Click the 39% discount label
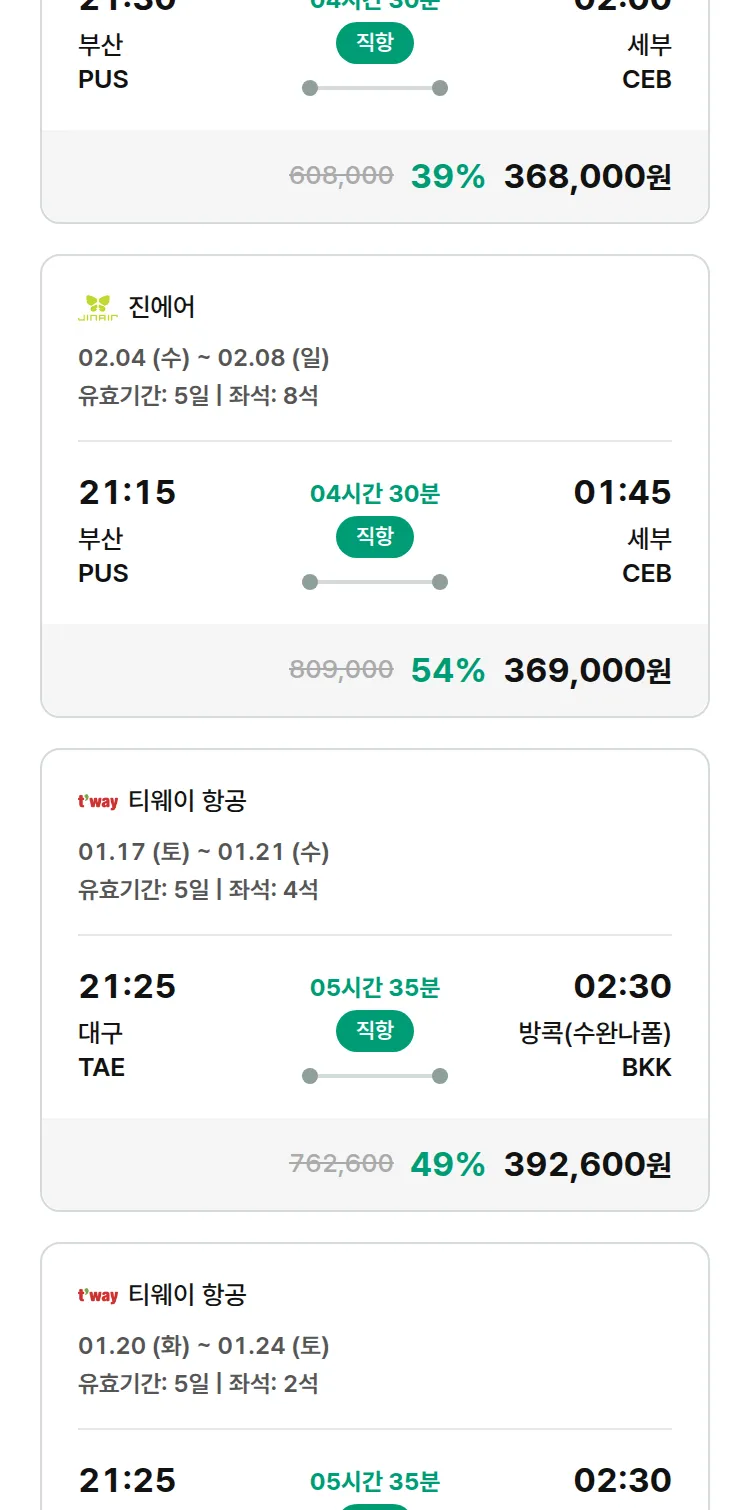 pyautogui.click(x=447, y=177)
